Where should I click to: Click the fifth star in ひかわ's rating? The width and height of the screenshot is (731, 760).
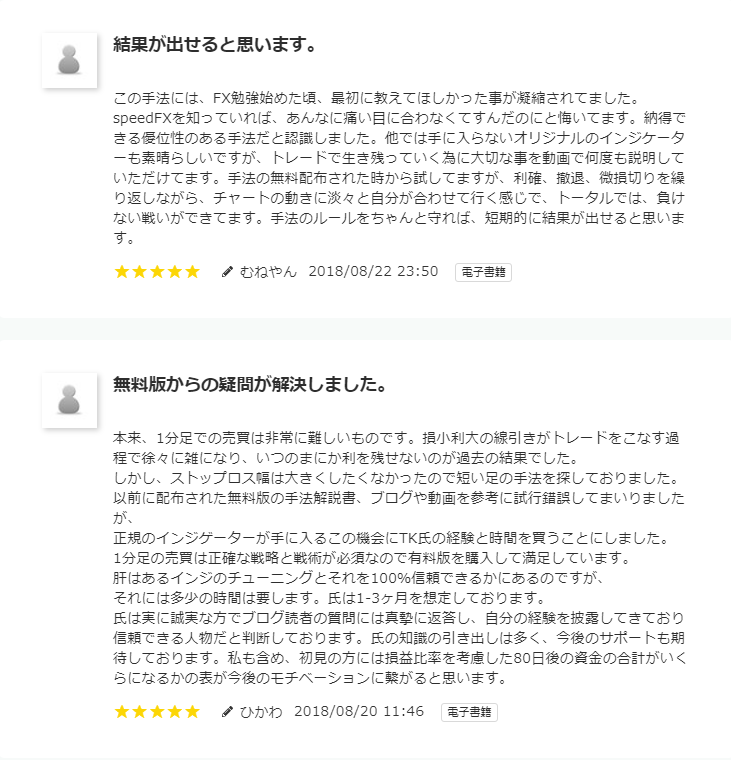(192, 712)
